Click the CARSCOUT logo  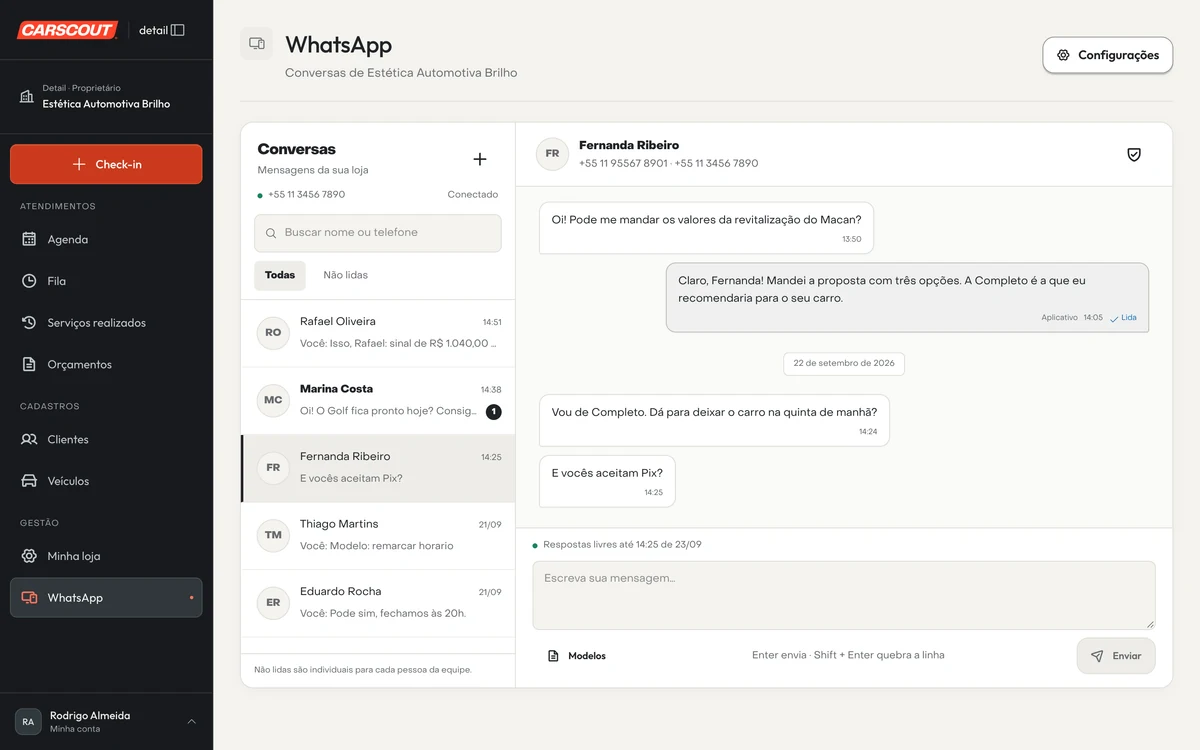(67, 30)
